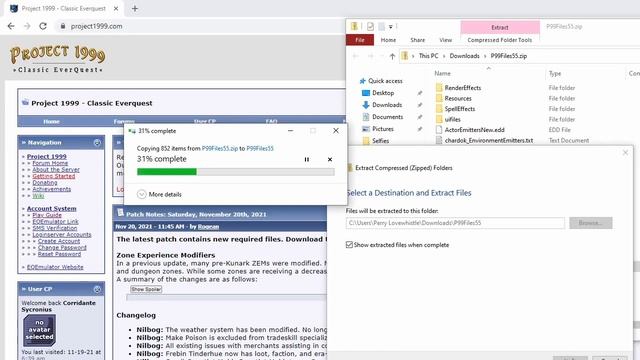640x360 pixels.
Task: Open the Forum Home link
Action: coord(50,163)
